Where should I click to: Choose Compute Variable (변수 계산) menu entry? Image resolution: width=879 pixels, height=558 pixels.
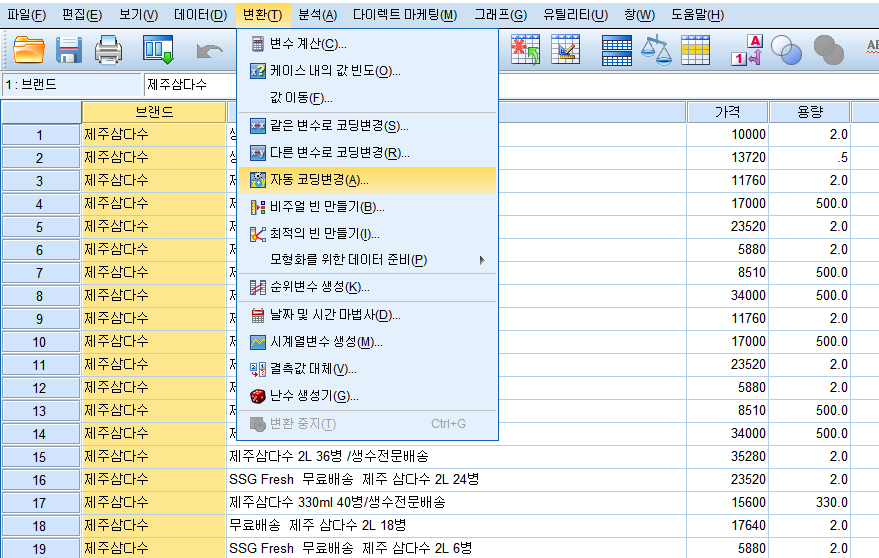[x=367, y=44]
